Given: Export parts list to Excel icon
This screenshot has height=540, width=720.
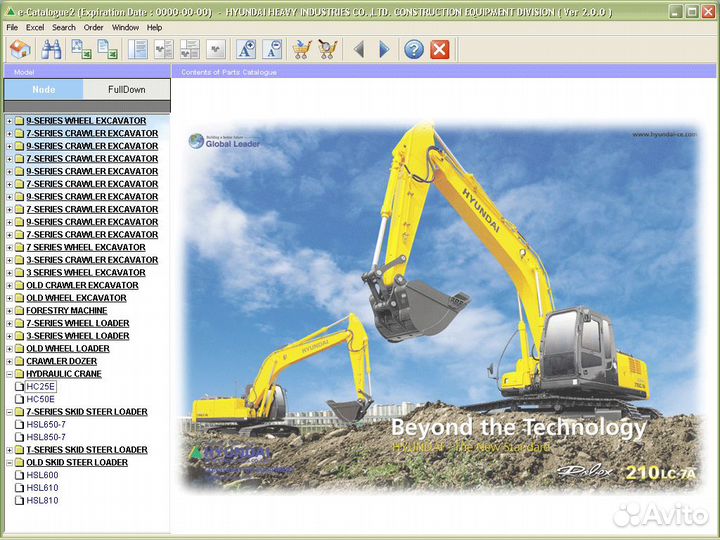Looking at the screenshot, I should coord(107,49).
